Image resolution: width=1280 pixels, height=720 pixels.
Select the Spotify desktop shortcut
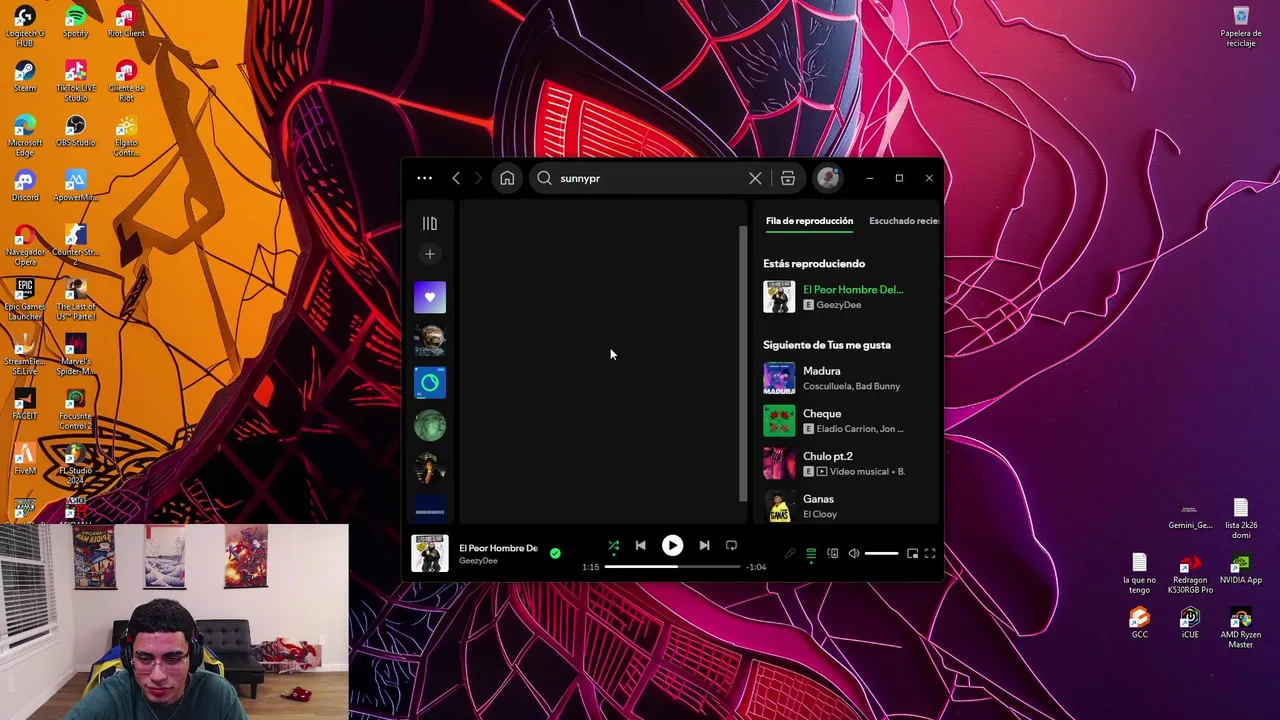(x=75, y=22)
